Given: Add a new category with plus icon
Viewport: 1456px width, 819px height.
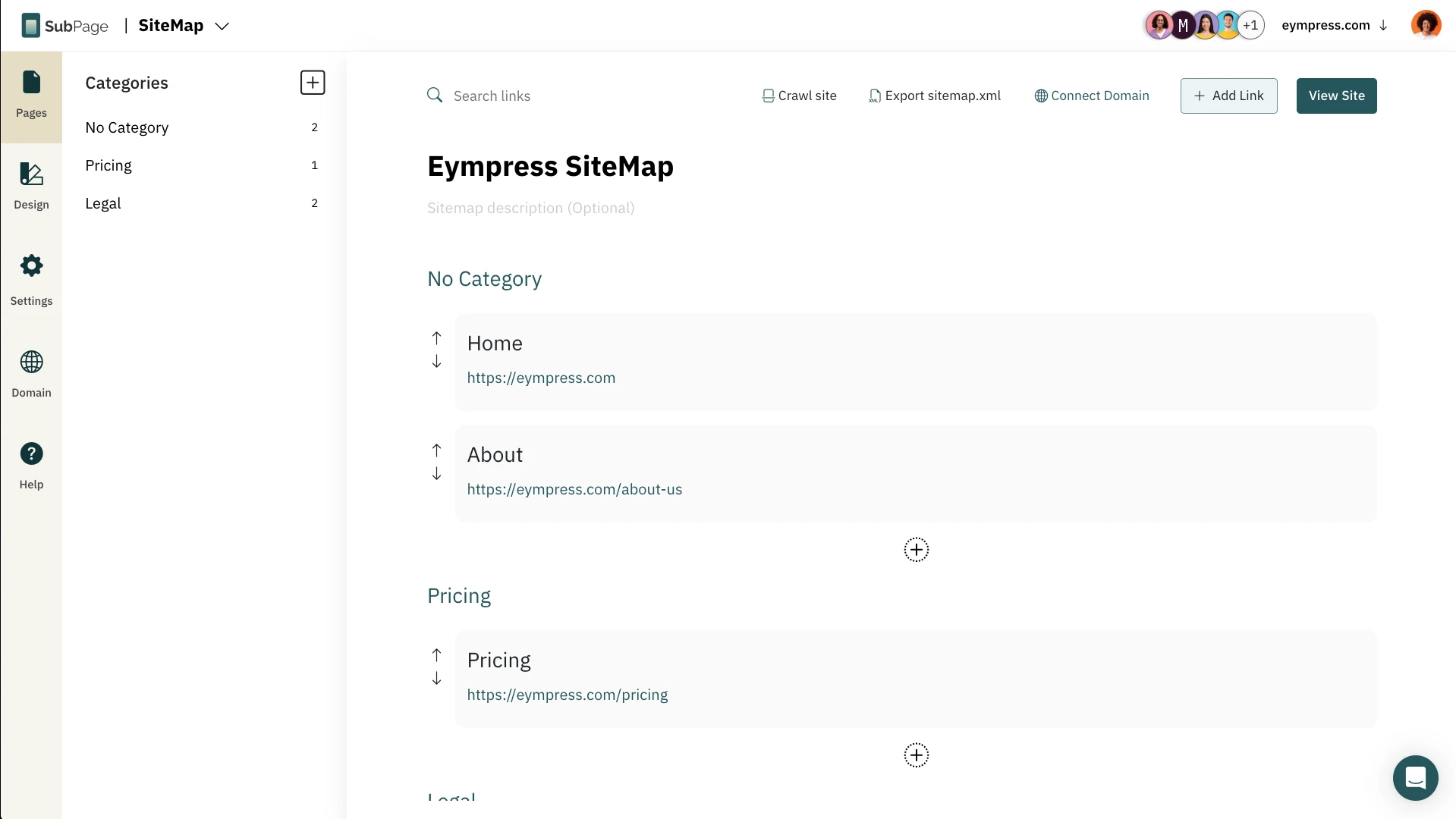Looking at the screenshot, I should [x=313, y=83].
